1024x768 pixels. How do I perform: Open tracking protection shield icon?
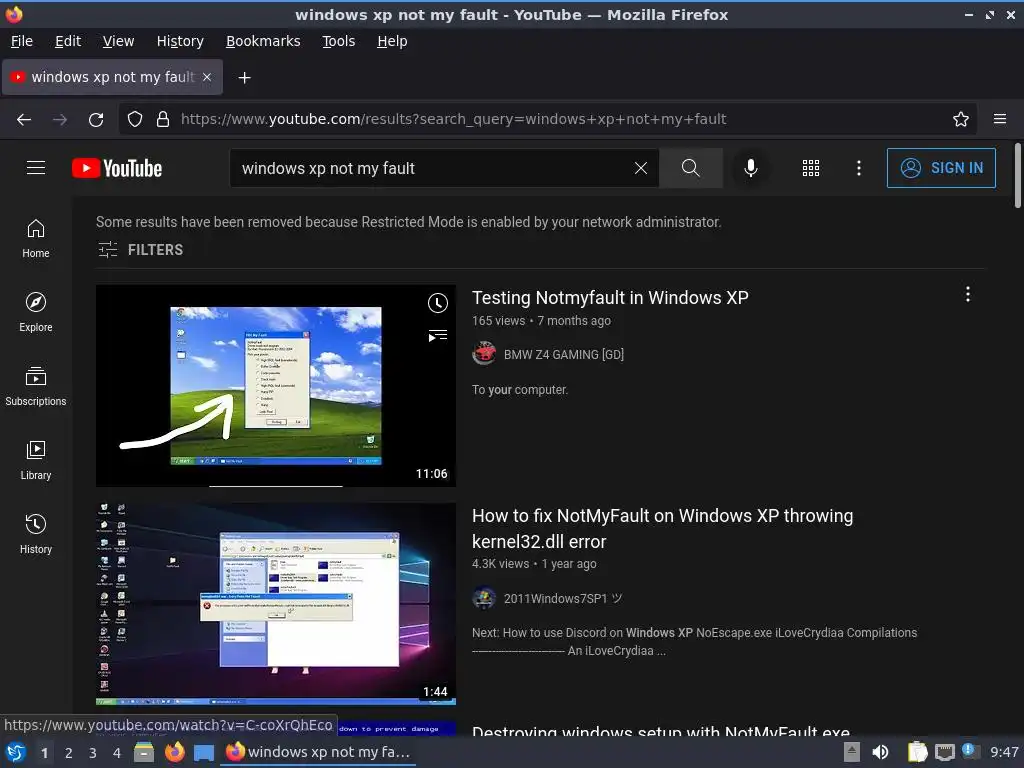(x=135, y=120)
